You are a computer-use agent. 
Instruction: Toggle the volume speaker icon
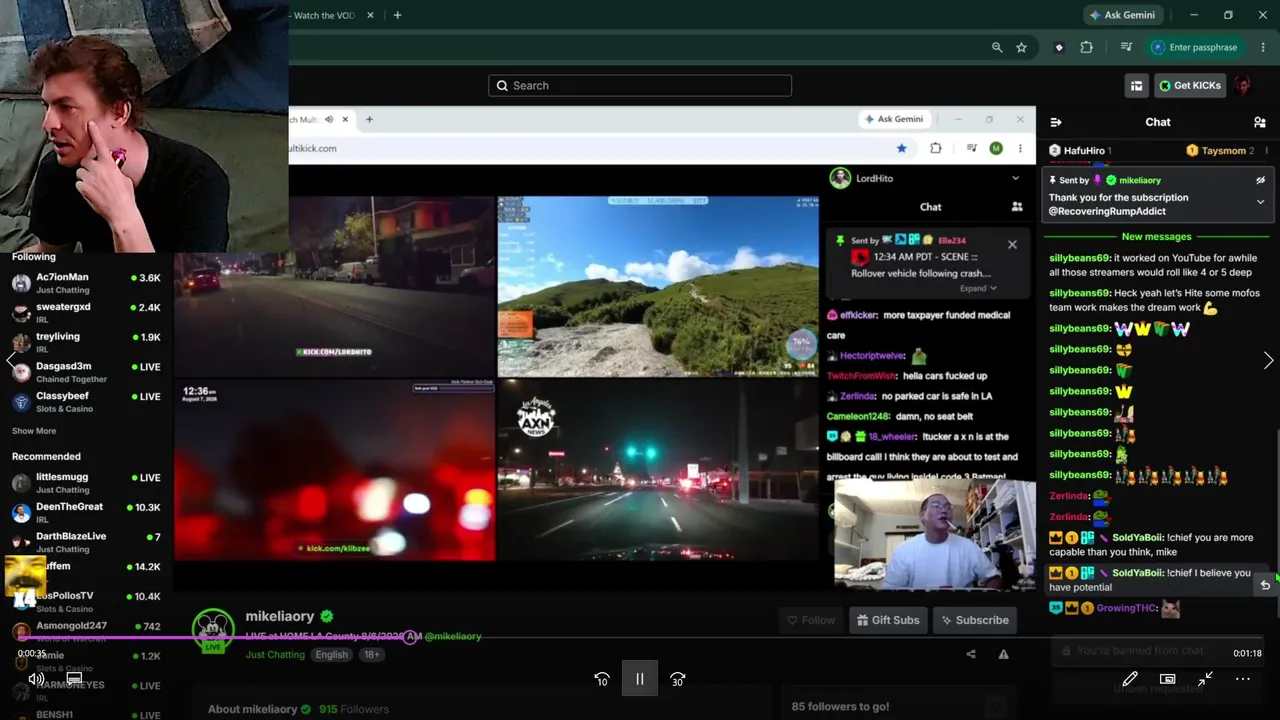pyautogui.click(x=36, y=679)
